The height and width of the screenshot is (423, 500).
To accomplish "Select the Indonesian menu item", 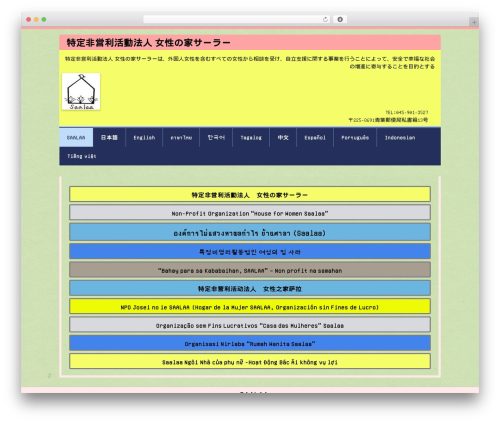I will click(x=400, y=137).
